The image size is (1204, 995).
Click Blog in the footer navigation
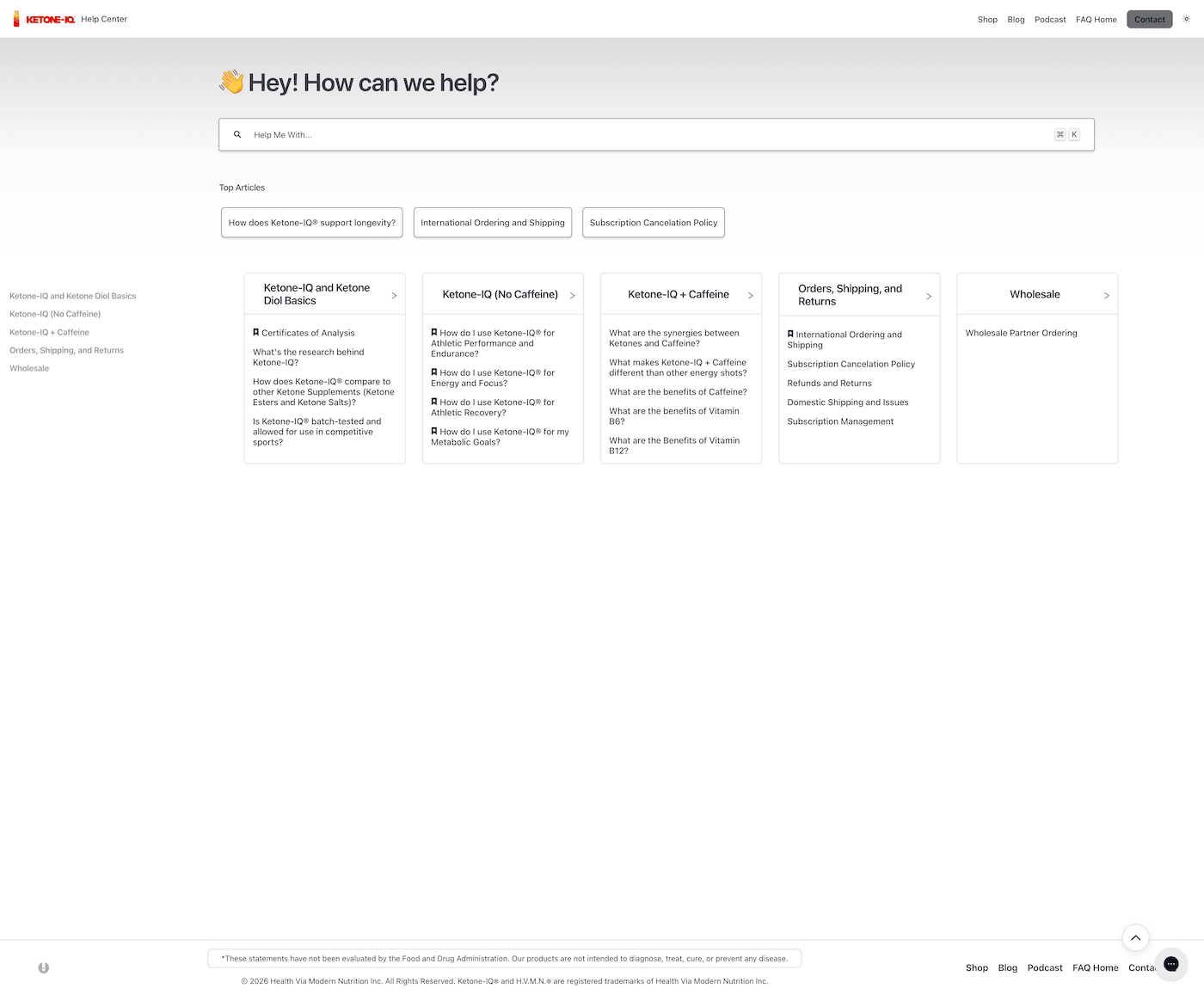click(x=1008, y=967)
